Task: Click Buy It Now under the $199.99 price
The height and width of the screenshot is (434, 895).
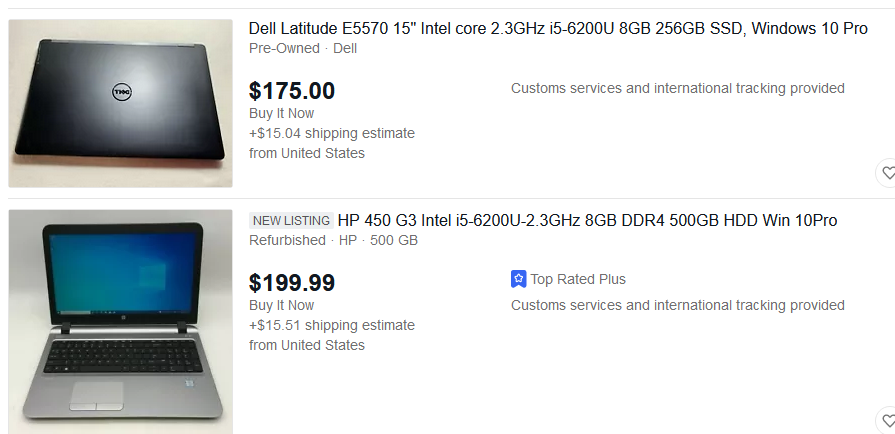Action: pos(281,305)
